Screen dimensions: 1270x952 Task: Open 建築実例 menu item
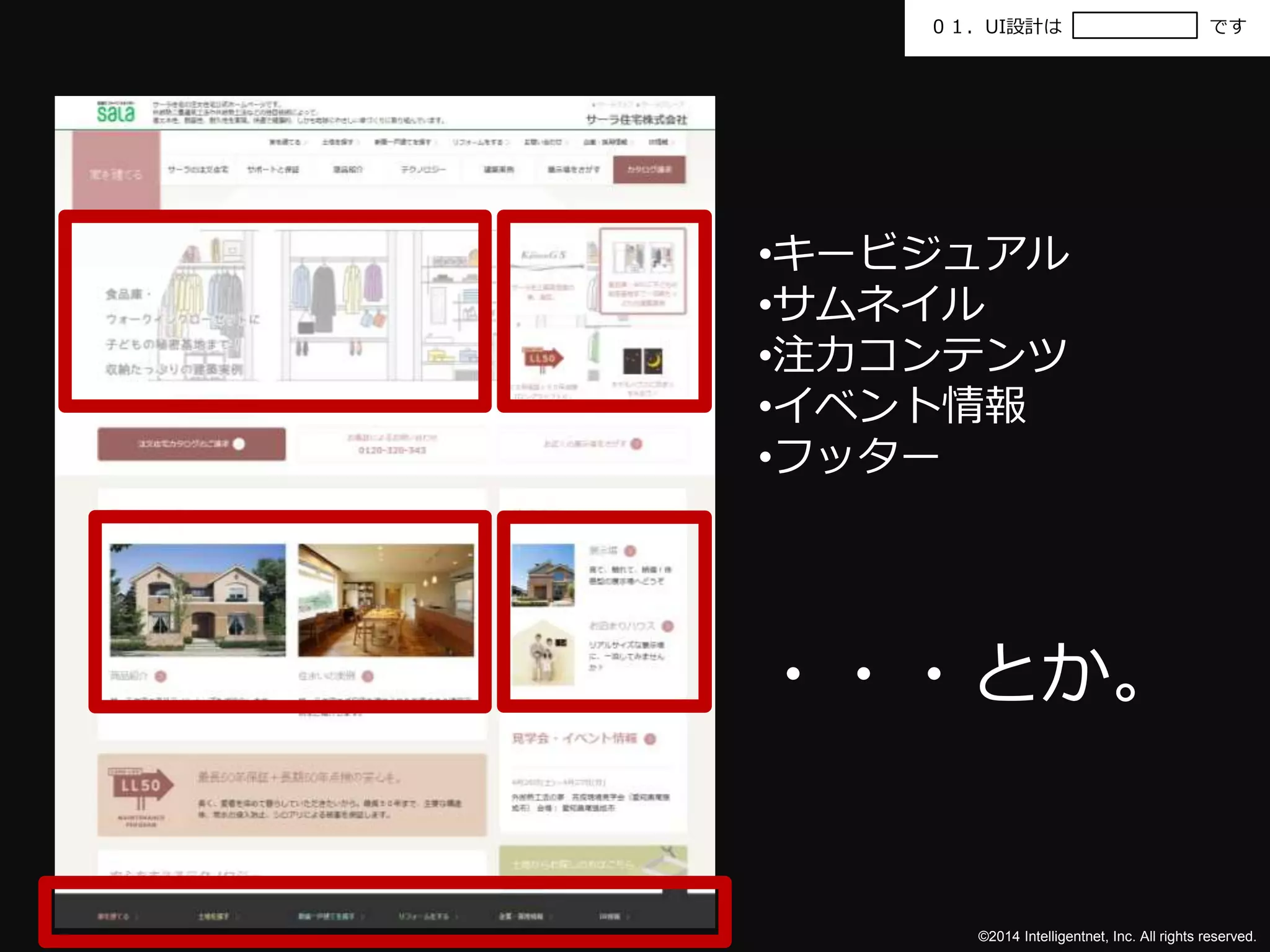coord(499,169)
